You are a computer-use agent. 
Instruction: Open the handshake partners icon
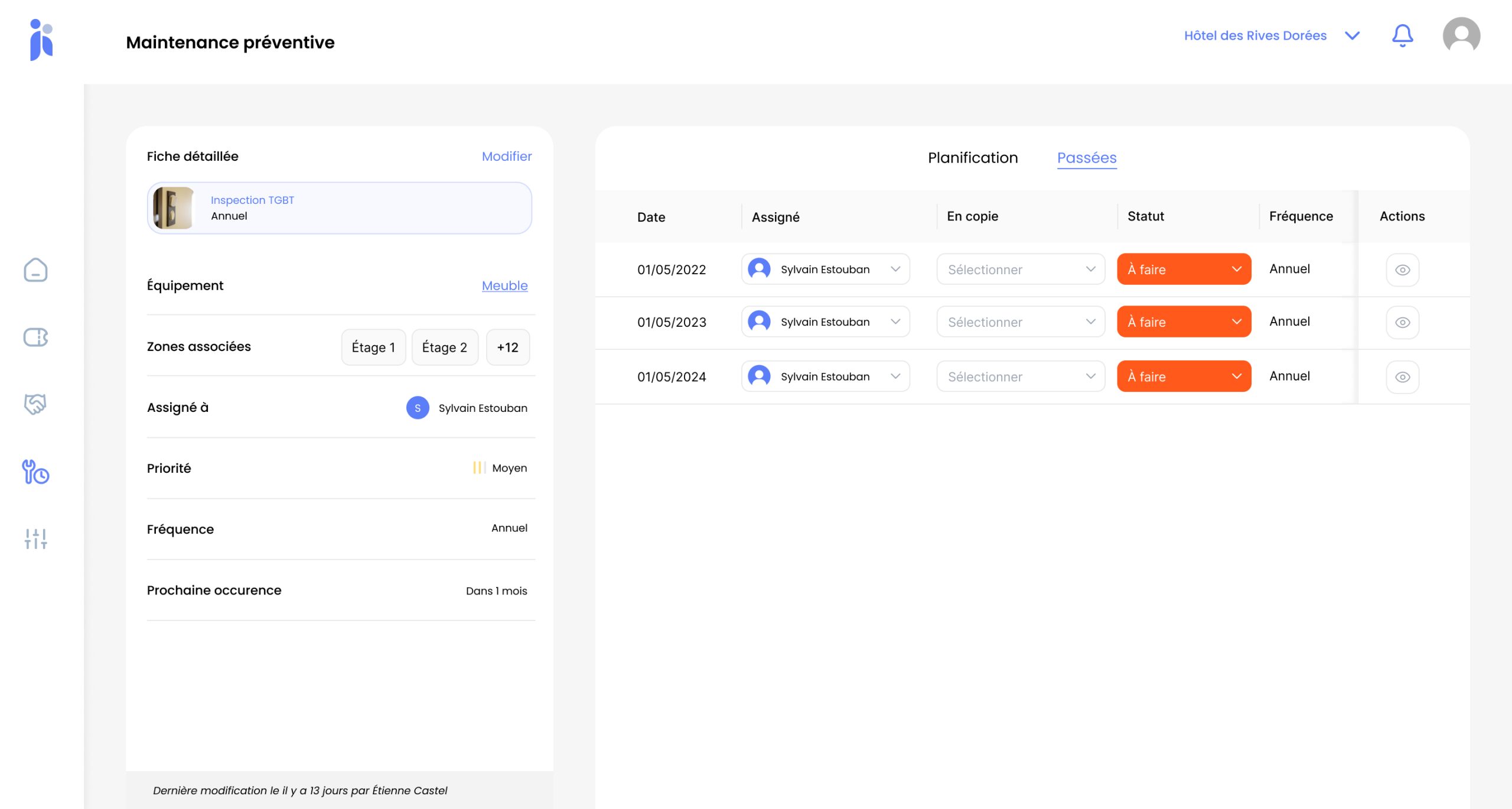point(35,404)
